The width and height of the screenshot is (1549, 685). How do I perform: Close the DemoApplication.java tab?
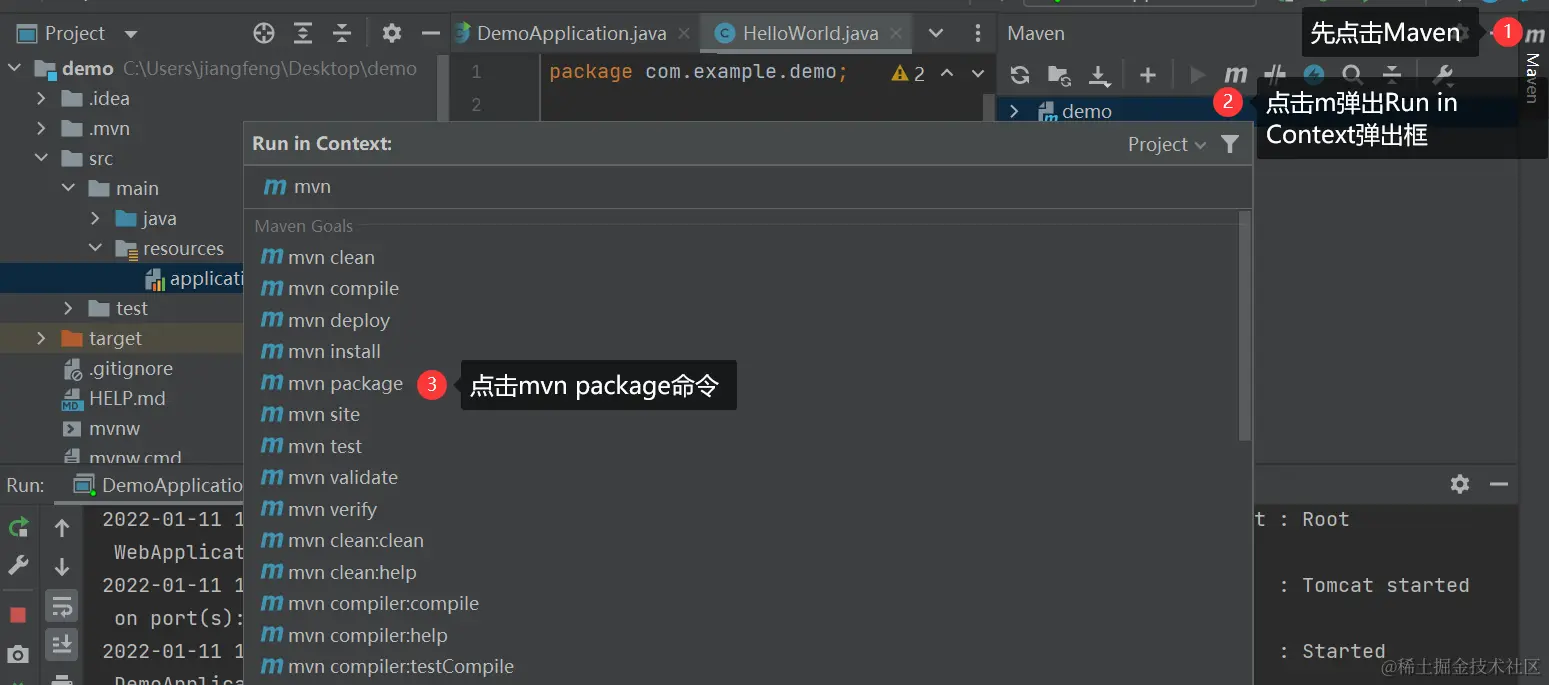tap(684, 33)
